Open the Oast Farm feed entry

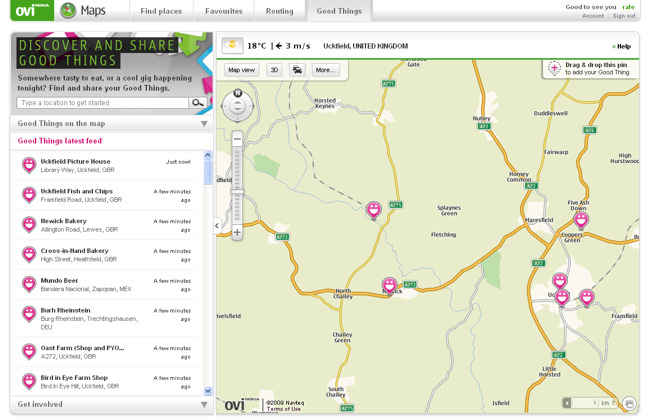(x=107, y=352)
